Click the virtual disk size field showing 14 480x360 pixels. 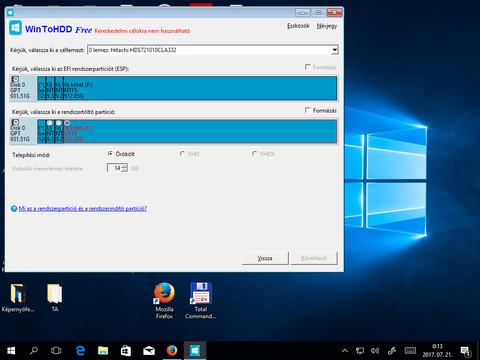coord(114,168)
